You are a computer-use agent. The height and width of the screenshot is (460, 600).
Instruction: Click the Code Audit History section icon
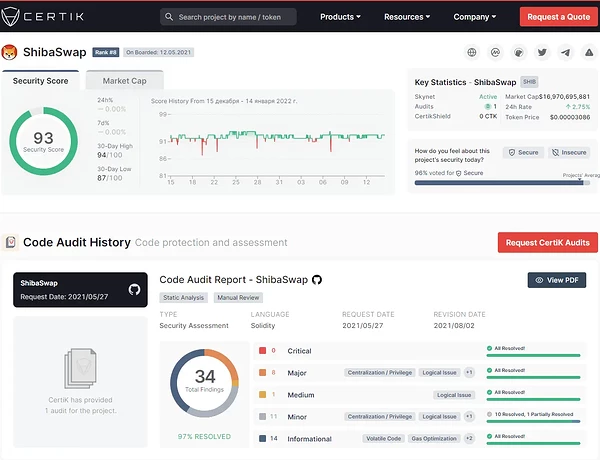coord(10,242)
